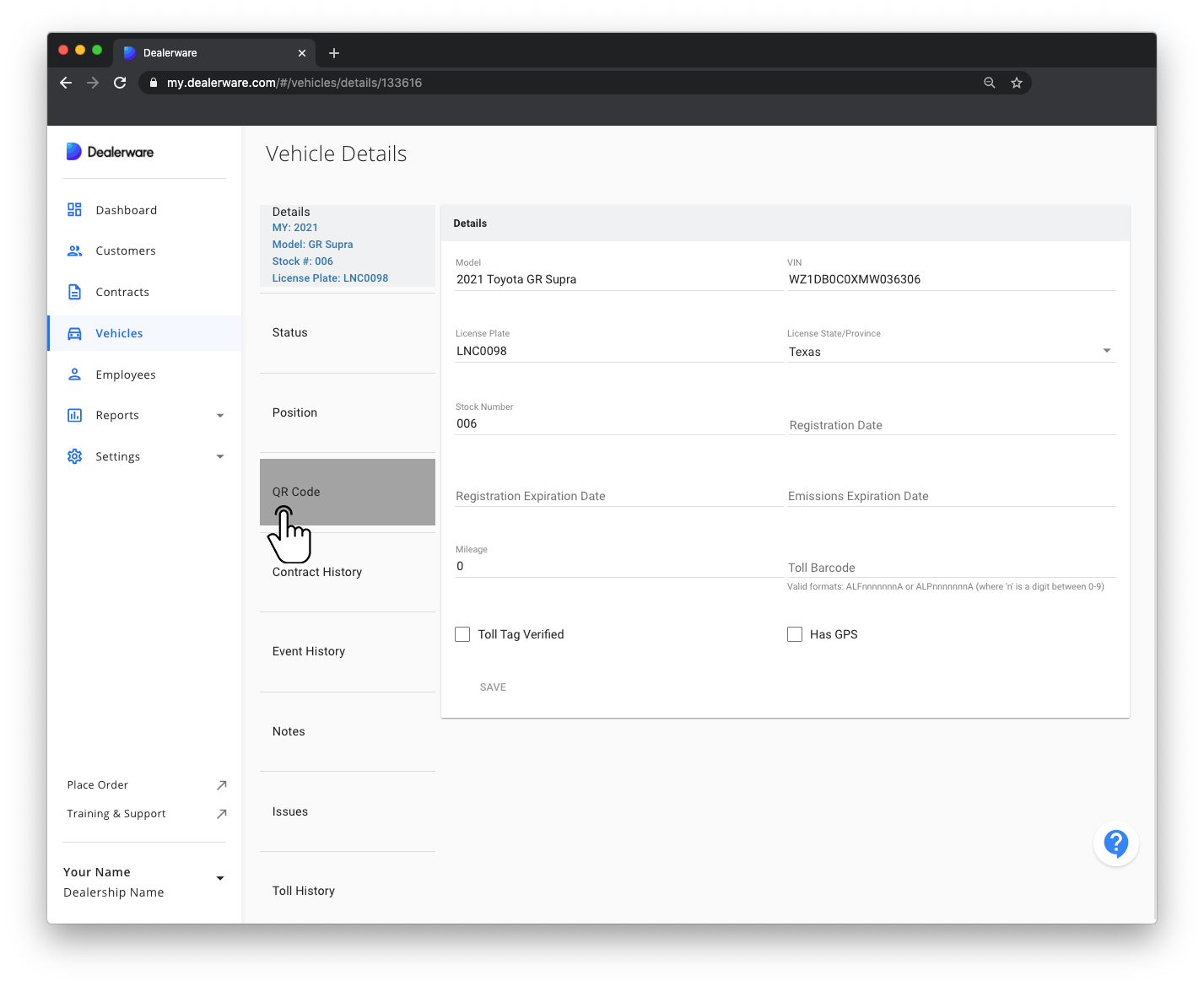The width and height of the screenshot is (1204, 986).
Task: Open the QR Code section
Action: coord(348,492)
